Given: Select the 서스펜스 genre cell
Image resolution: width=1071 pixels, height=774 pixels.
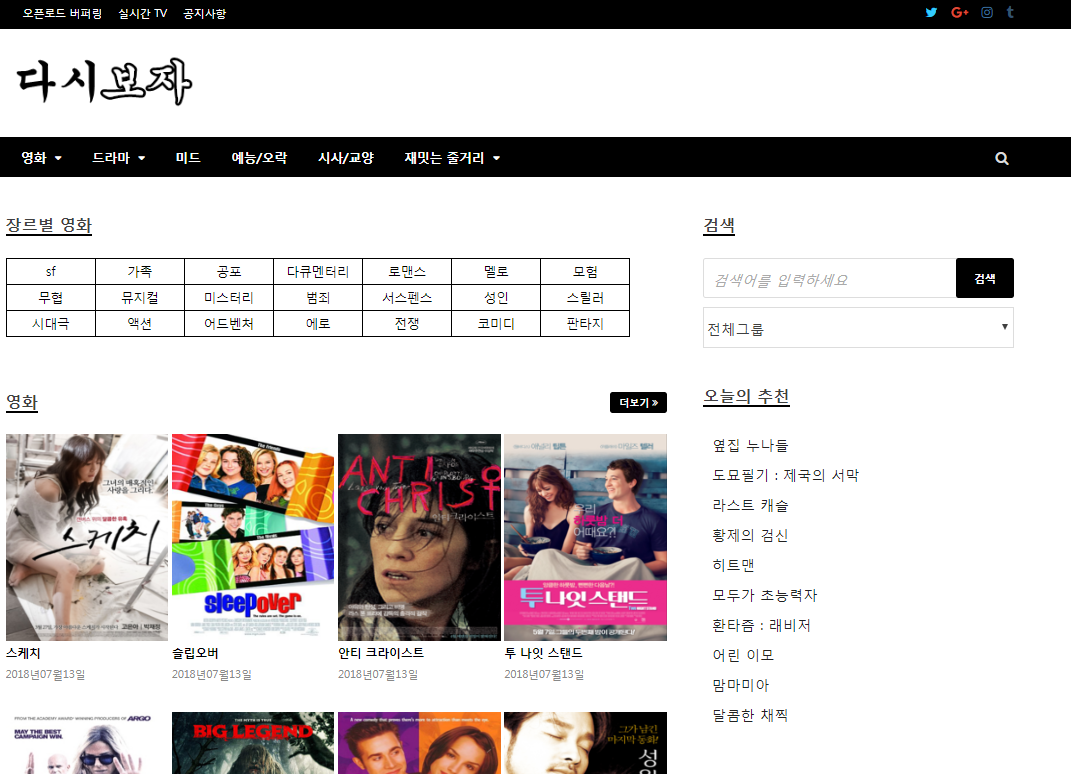Looking at the screenshot, I should pos(407,297).
